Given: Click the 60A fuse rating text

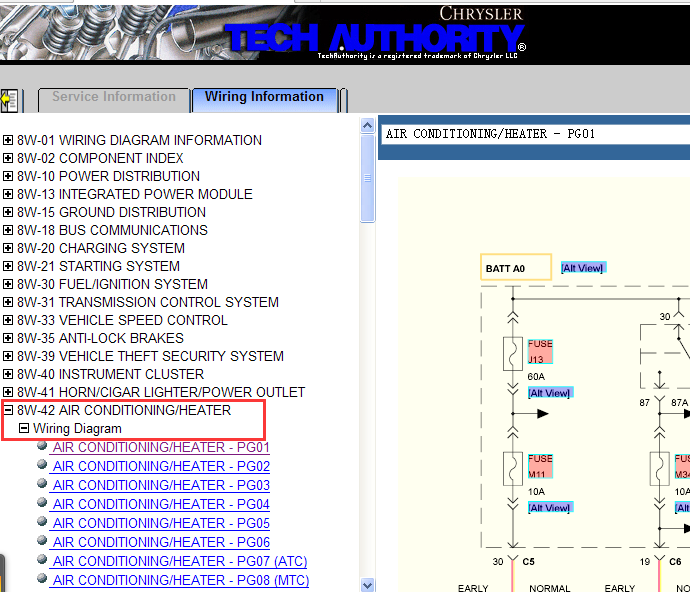Looking at the screenshot, I should coord(536,377).
